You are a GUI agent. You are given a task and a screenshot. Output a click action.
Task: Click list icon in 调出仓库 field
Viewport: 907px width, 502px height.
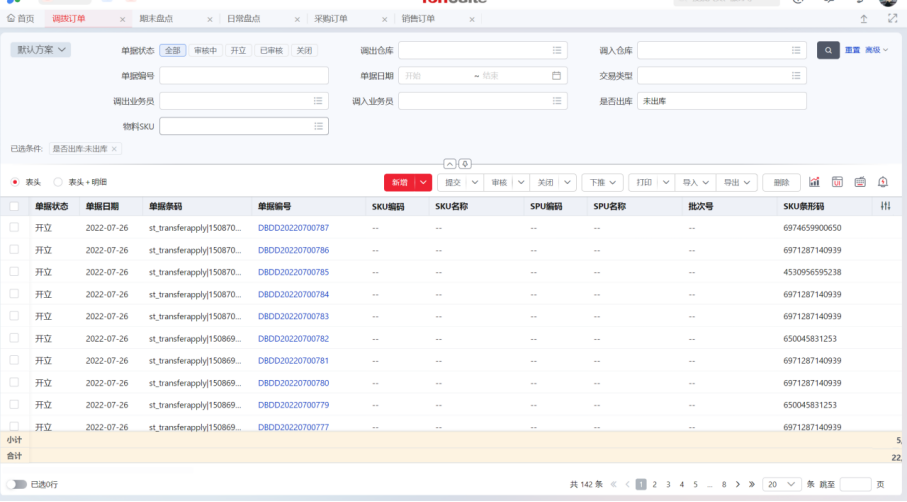[x=556, y=50]
